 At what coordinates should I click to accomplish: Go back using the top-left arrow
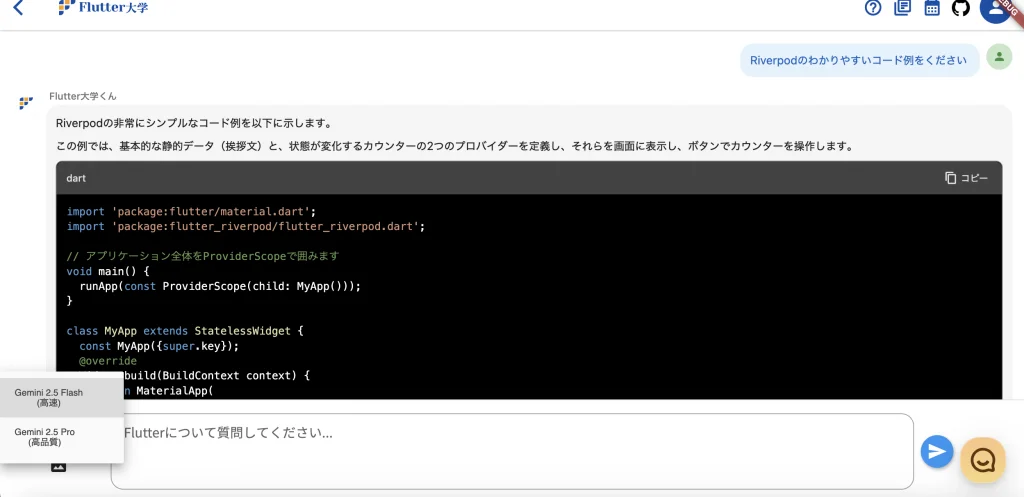coord(18,9)
